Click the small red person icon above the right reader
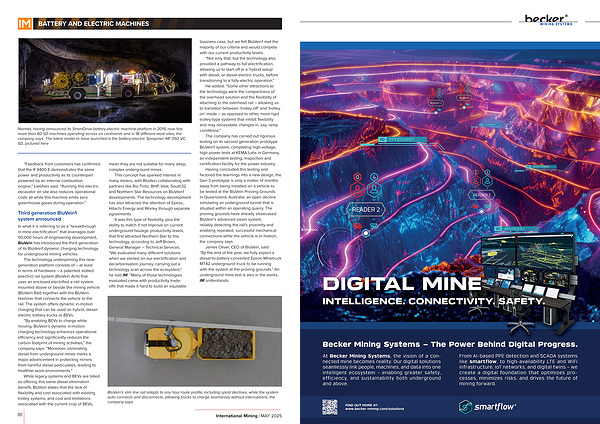 pos(476,181)
